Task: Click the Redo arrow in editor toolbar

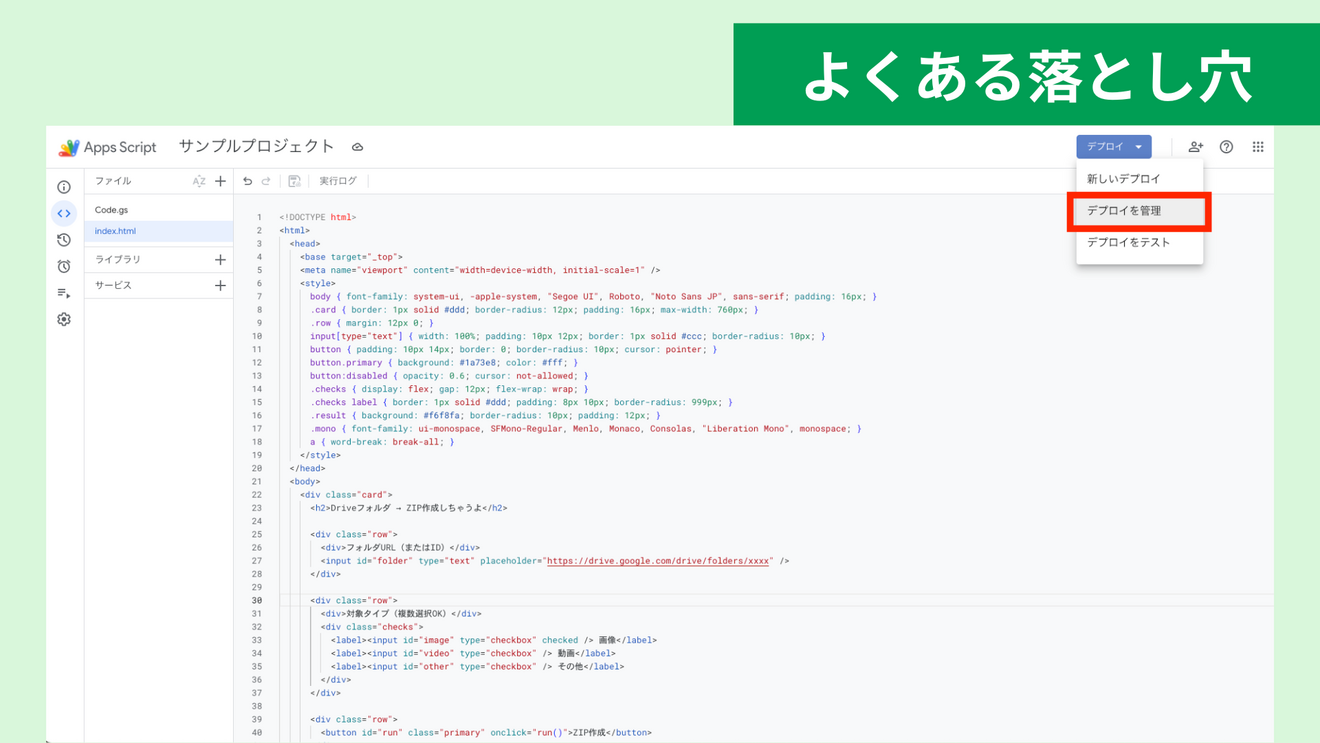Action: coord(266,181)
